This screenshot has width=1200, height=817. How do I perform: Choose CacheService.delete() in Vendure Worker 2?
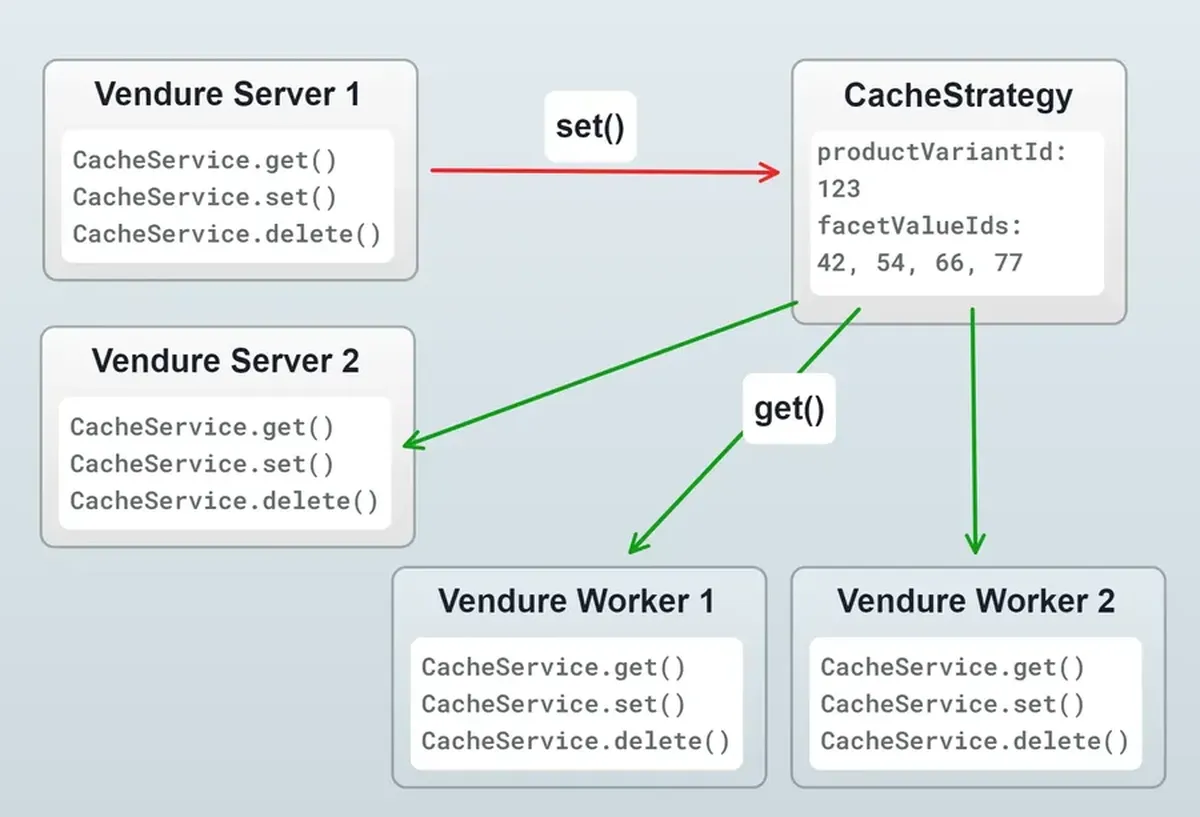pos(974,741)
